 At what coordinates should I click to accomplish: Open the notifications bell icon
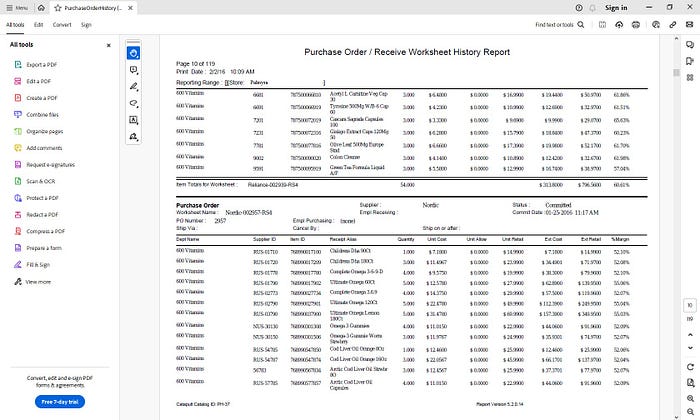(x=593, y=8)
